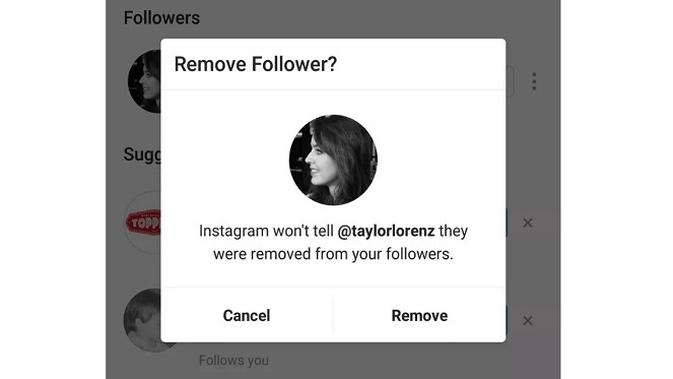Click the partially hidden 'Sugg' heading
The width and height of the screenshot is (673, 379).
pyautogui.click(x=142, y=155)
